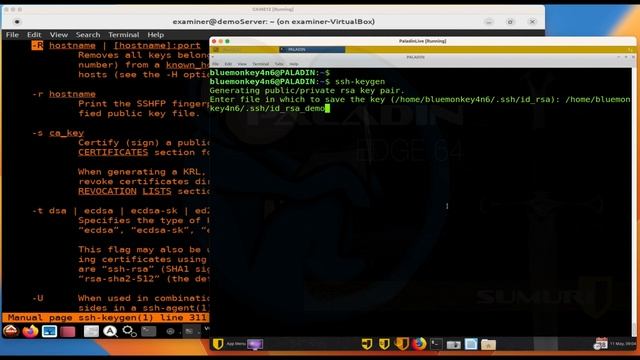Viewport: 640px width, 360px height.
Task: Open the terminal icon in demoServer dock
Action: click(149, 331)
